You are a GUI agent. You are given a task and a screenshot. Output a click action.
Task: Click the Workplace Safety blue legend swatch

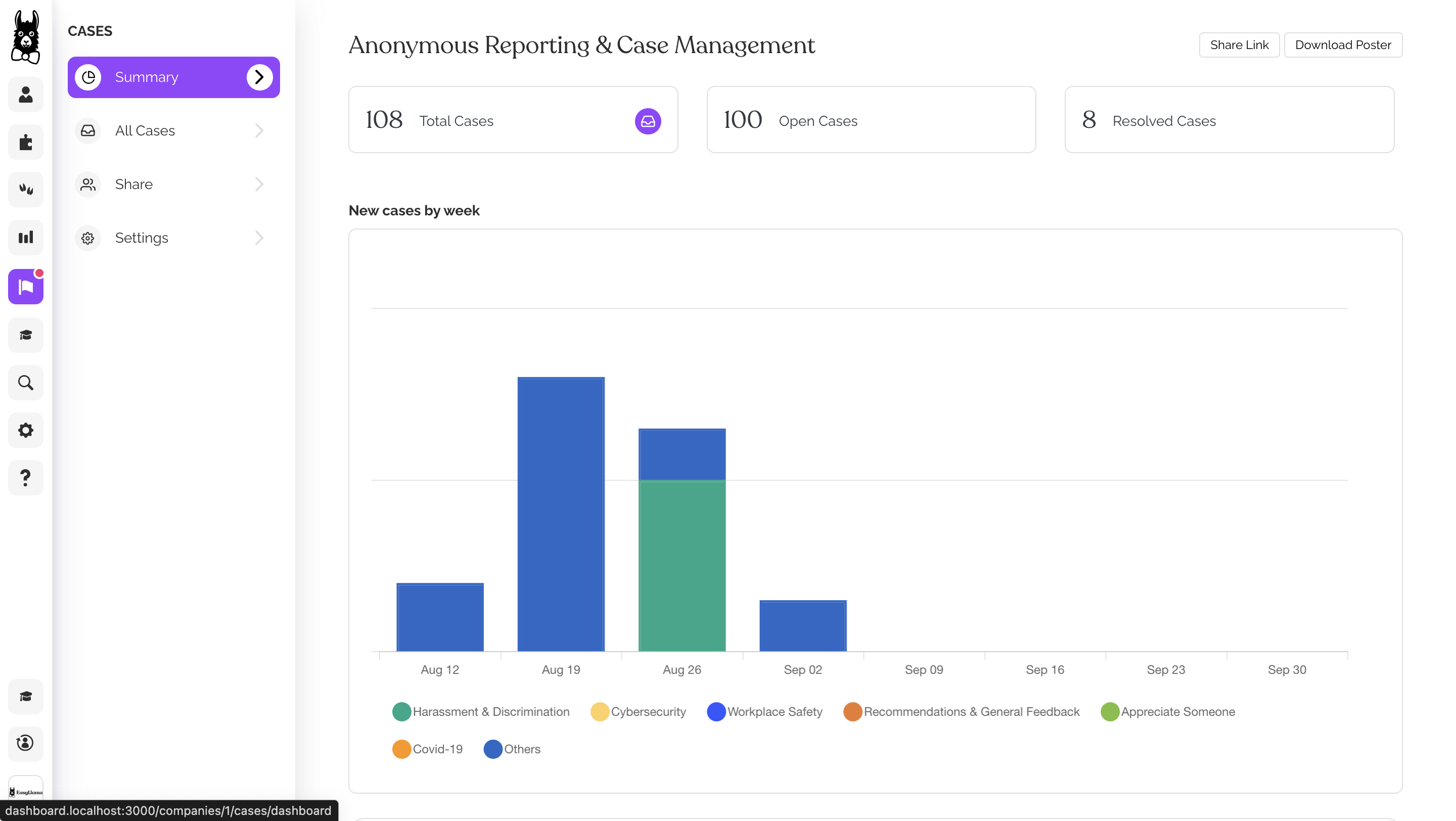click(x=716, y=711)
